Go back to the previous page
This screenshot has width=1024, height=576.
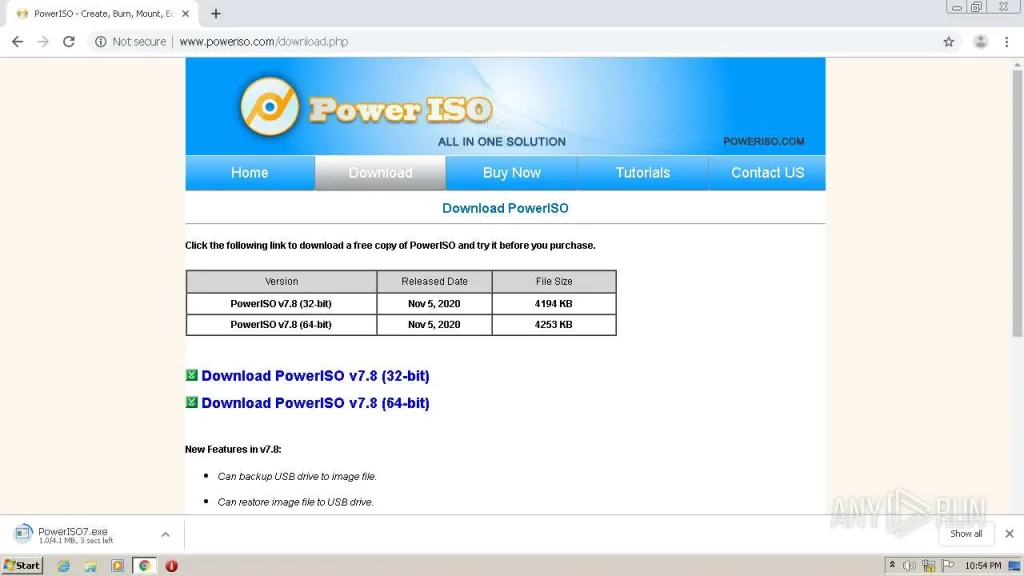(18, 42)
